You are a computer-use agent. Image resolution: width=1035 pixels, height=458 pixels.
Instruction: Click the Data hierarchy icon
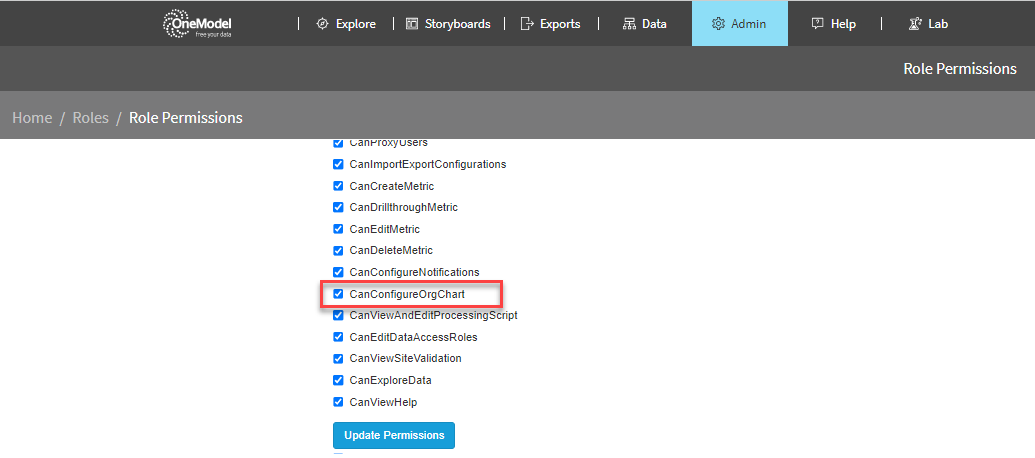tap(629, 24)
